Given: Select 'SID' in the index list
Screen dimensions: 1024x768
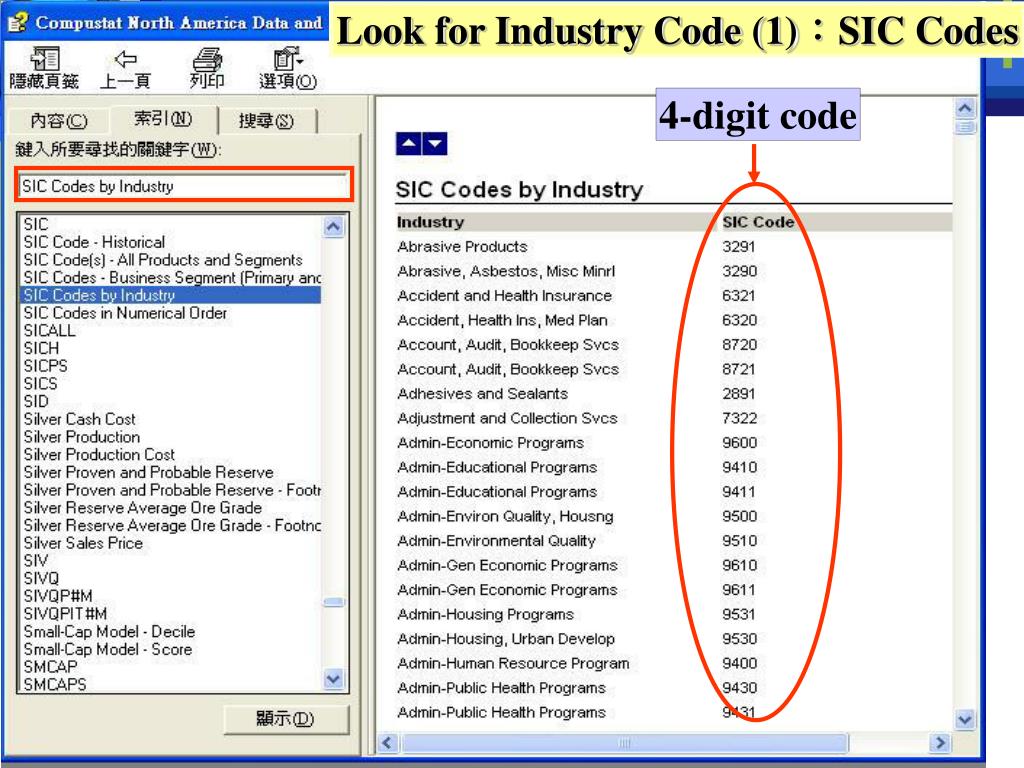Looking at the screenshot, I should 36,401.
